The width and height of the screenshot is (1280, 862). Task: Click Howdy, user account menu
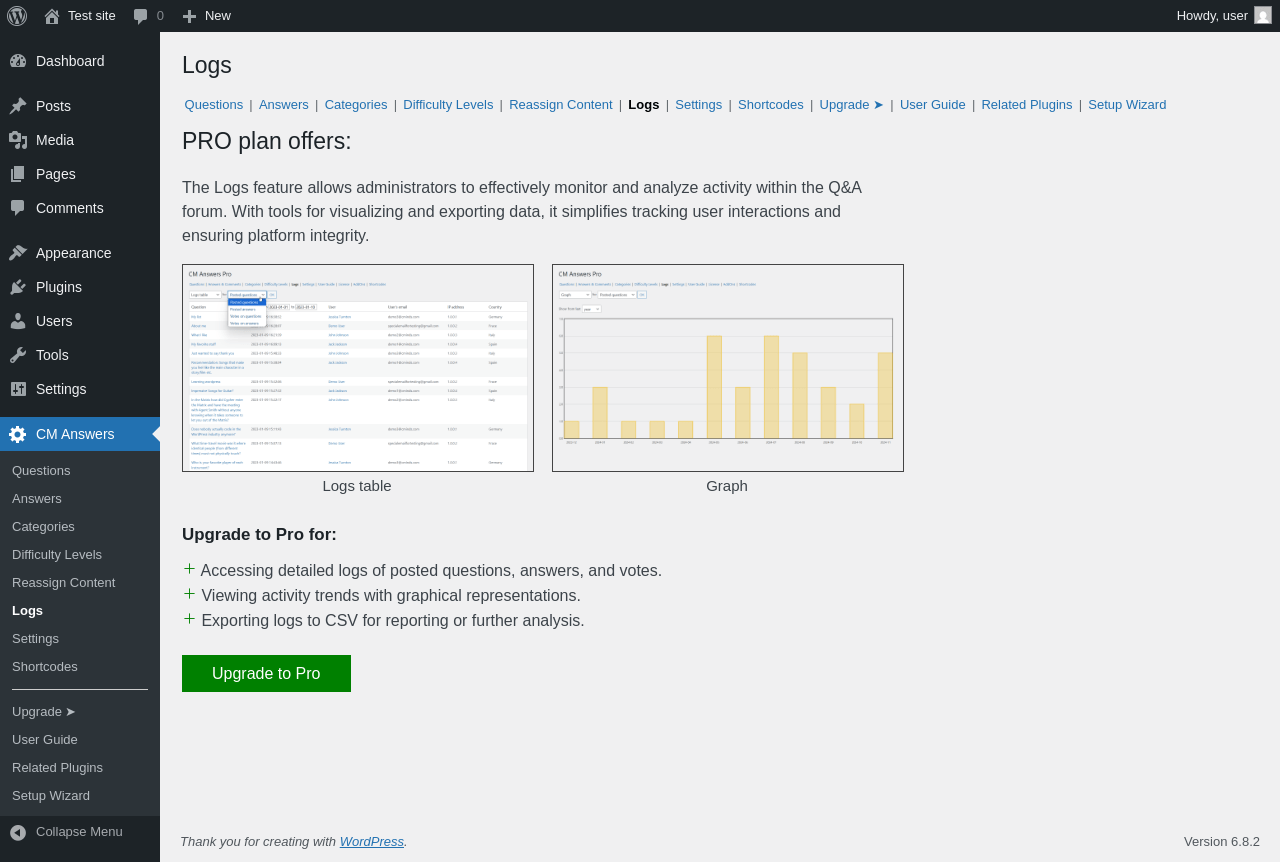1224,16
